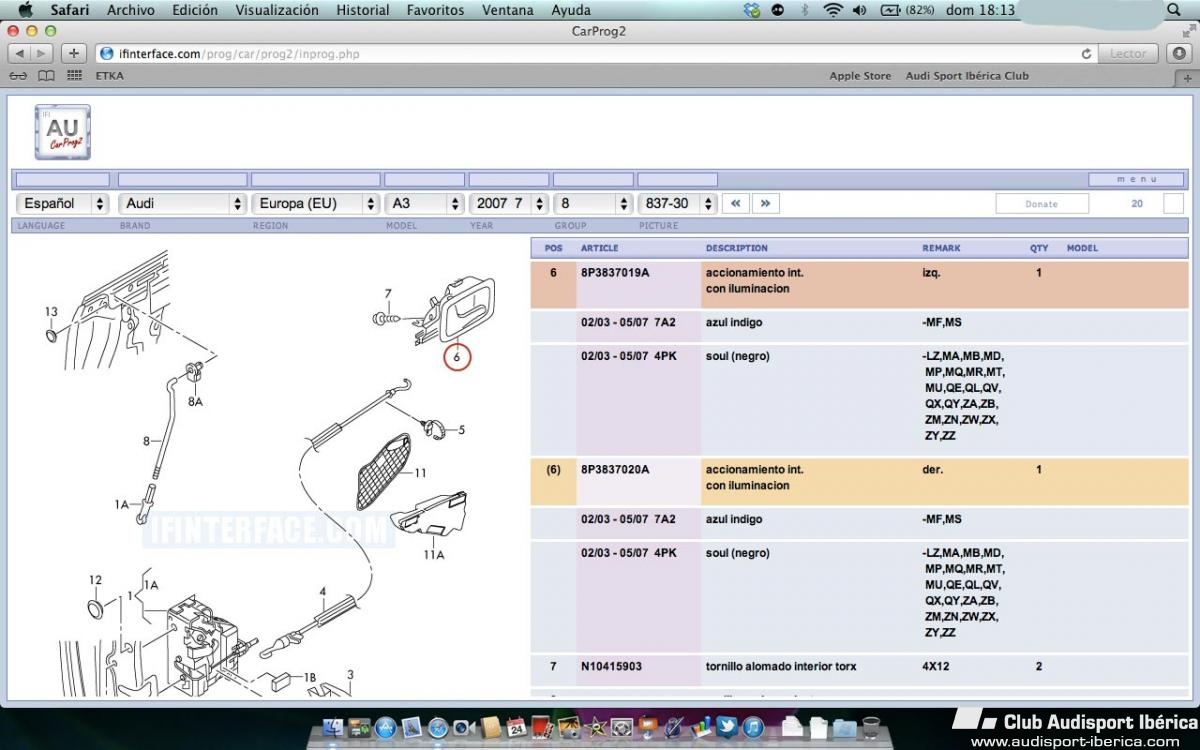Open iPhoto from the Dock
The height and width of the screenshot is (750, 1200).
tap(568, 727)
